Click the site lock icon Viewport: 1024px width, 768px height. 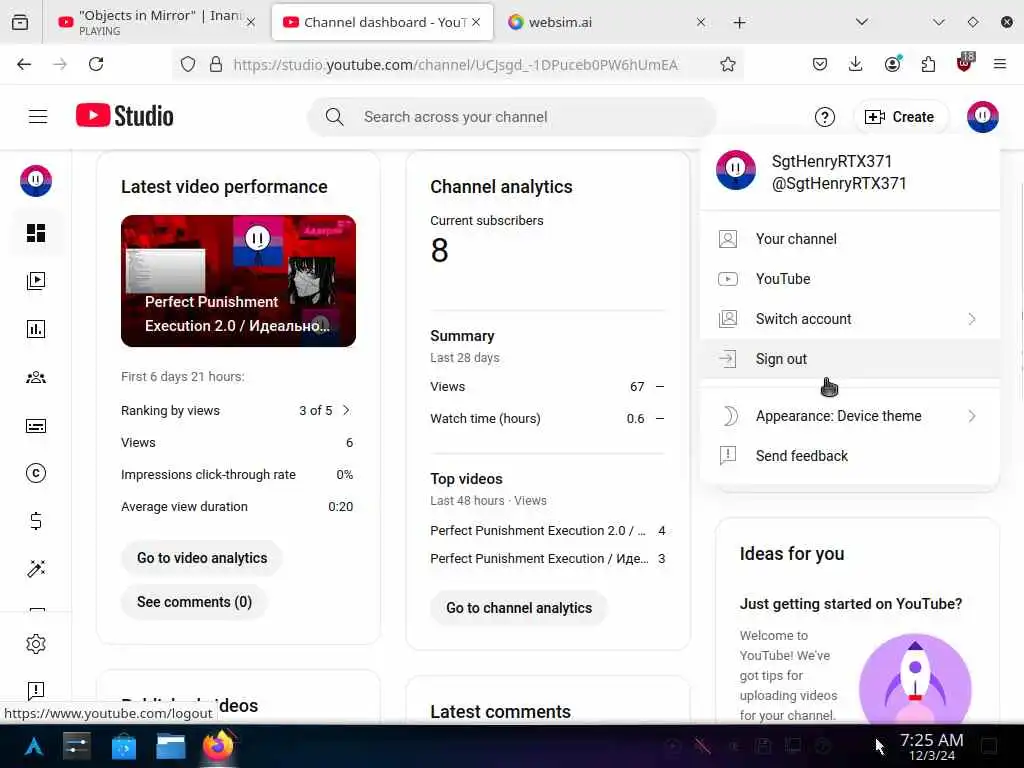216,64
